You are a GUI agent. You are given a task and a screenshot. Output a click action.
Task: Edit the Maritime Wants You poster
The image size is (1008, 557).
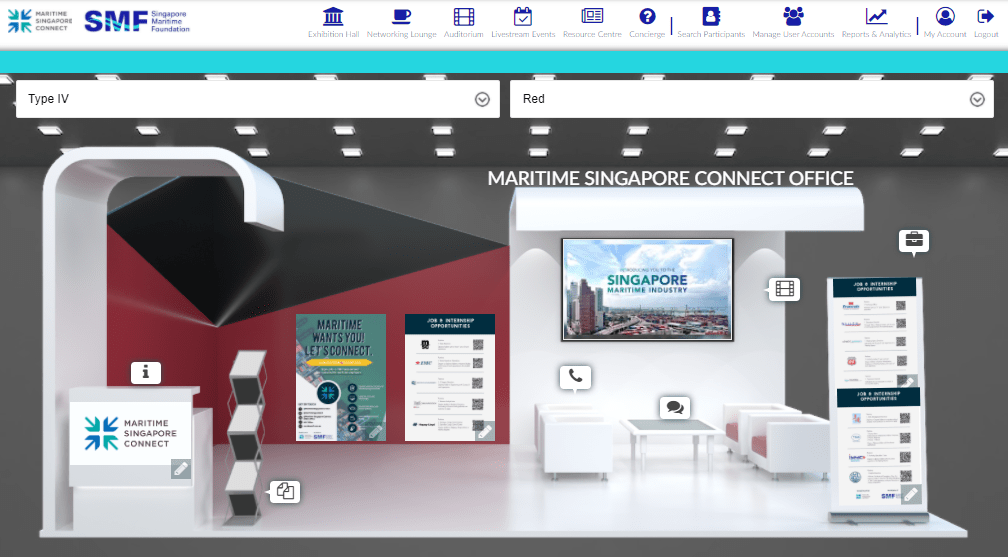tap(376, 432)
